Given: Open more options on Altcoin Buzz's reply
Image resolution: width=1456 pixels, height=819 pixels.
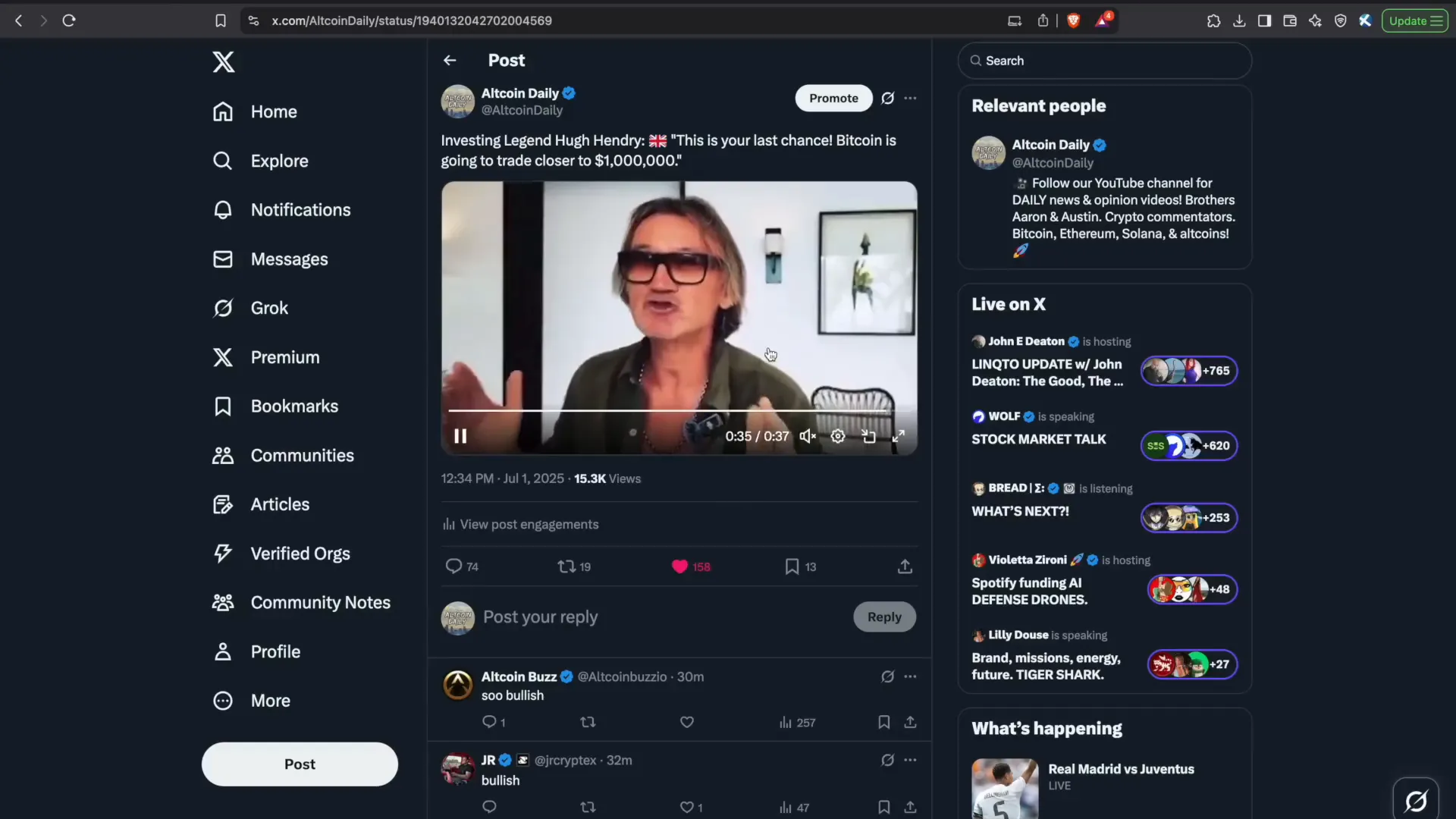Looking at the screenshot, I should pos(910,676).
